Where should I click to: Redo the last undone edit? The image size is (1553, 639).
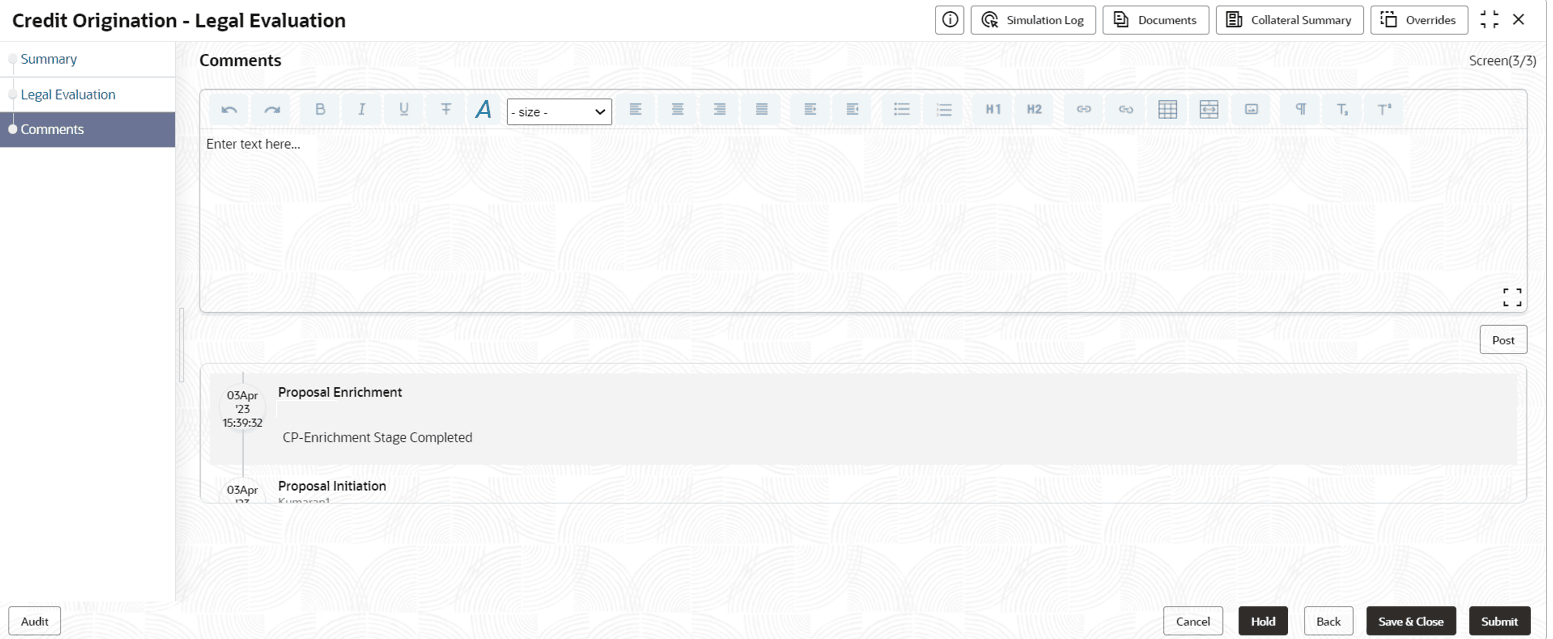click(272, 110)
